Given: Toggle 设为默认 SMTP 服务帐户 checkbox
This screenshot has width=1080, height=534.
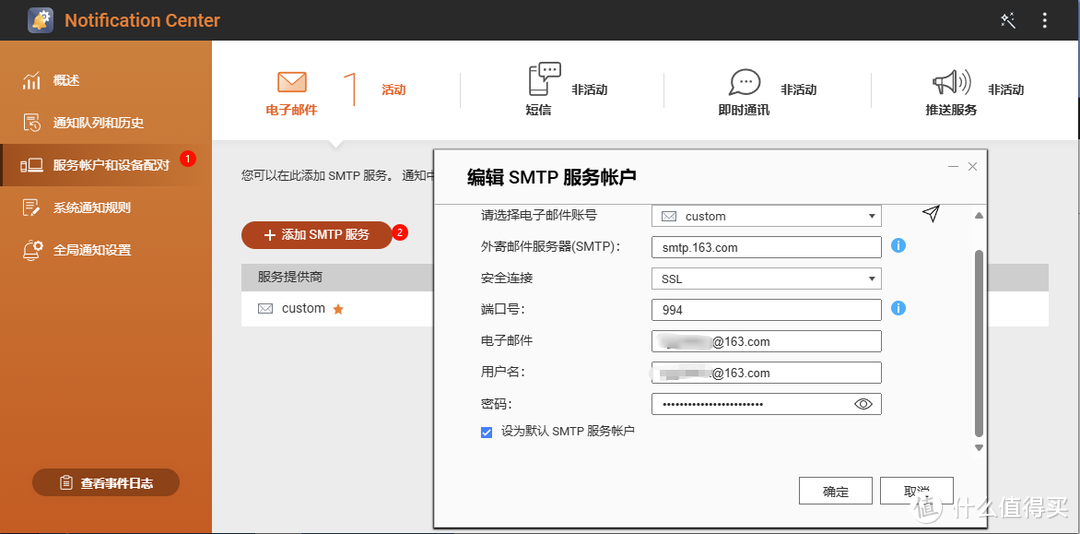Looking at the screenshot, I should pyautogui.click(x=487, y=432).
